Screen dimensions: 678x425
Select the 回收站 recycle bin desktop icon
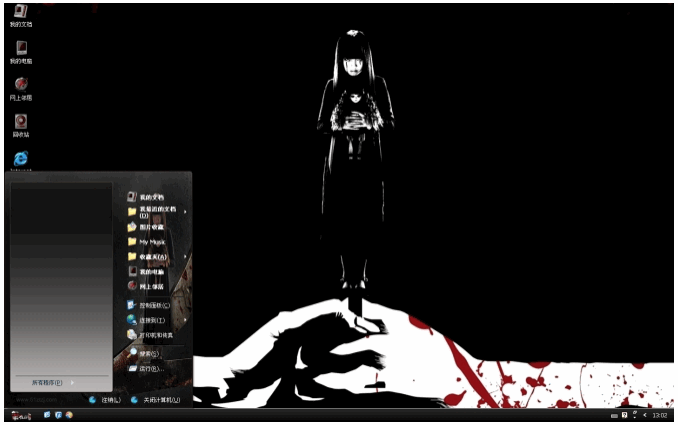coord(21,126)
